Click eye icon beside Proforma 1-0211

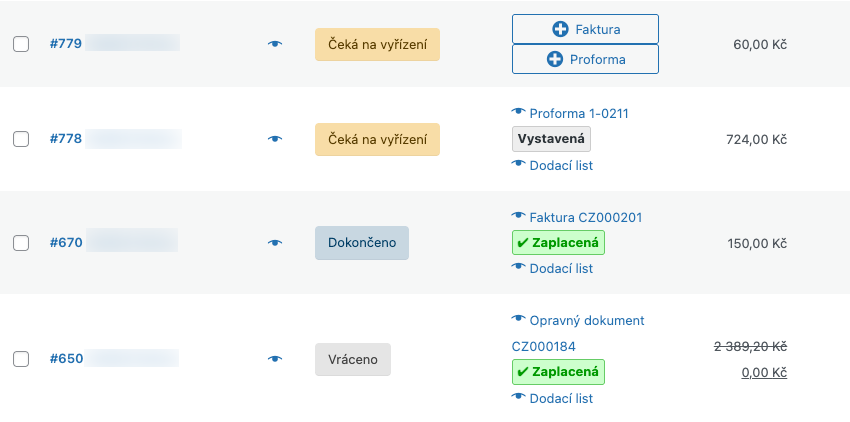click(518, 113)
